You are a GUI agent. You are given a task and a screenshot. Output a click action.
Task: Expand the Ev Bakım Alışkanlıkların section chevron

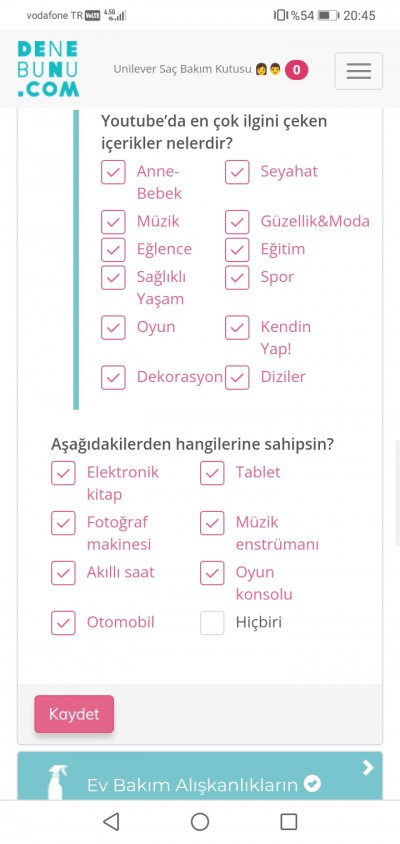point(368,768)
